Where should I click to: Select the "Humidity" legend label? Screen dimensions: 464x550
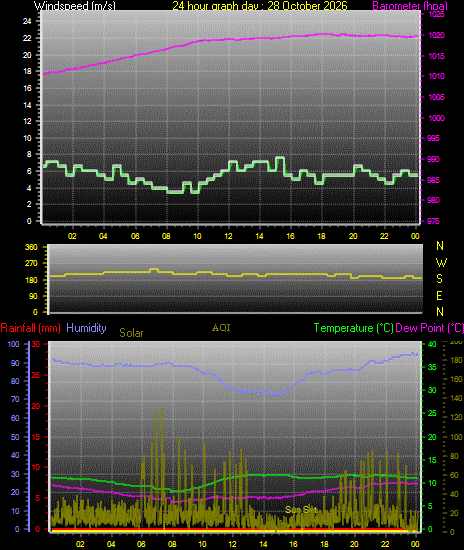coord(86,328)
